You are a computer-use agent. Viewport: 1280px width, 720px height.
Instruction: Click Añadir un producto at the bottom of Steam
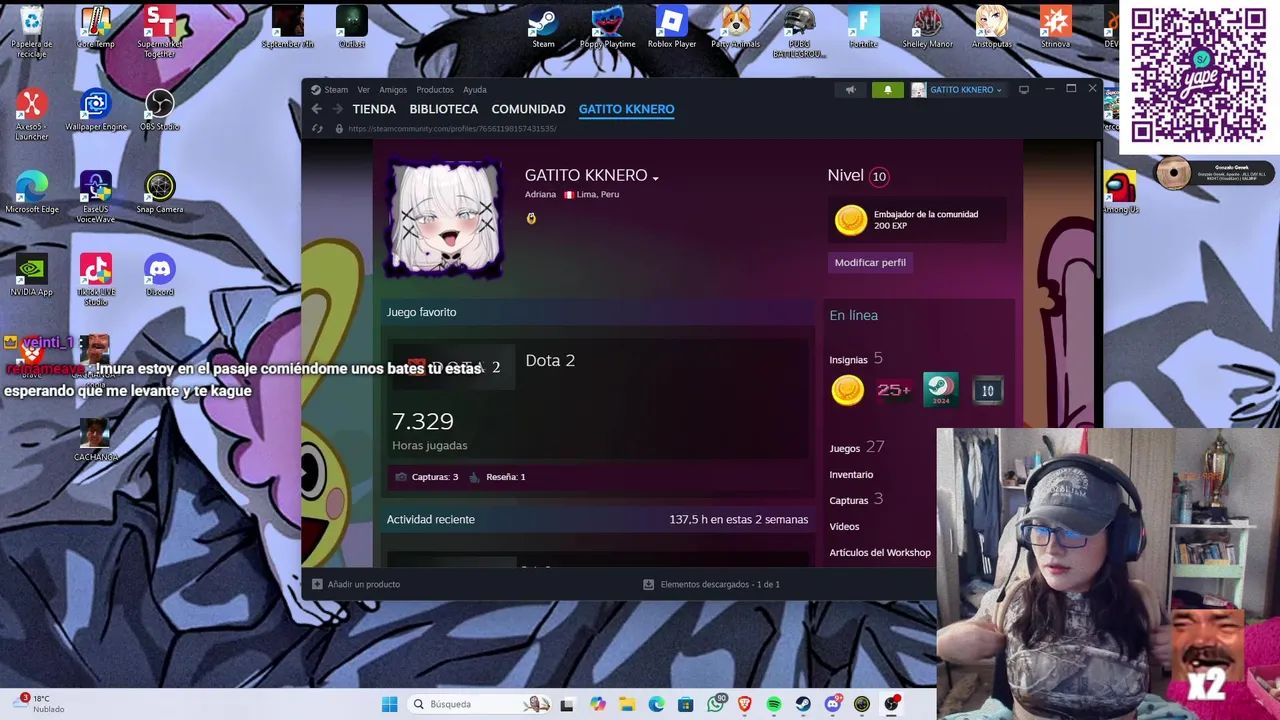click(356, 584)
